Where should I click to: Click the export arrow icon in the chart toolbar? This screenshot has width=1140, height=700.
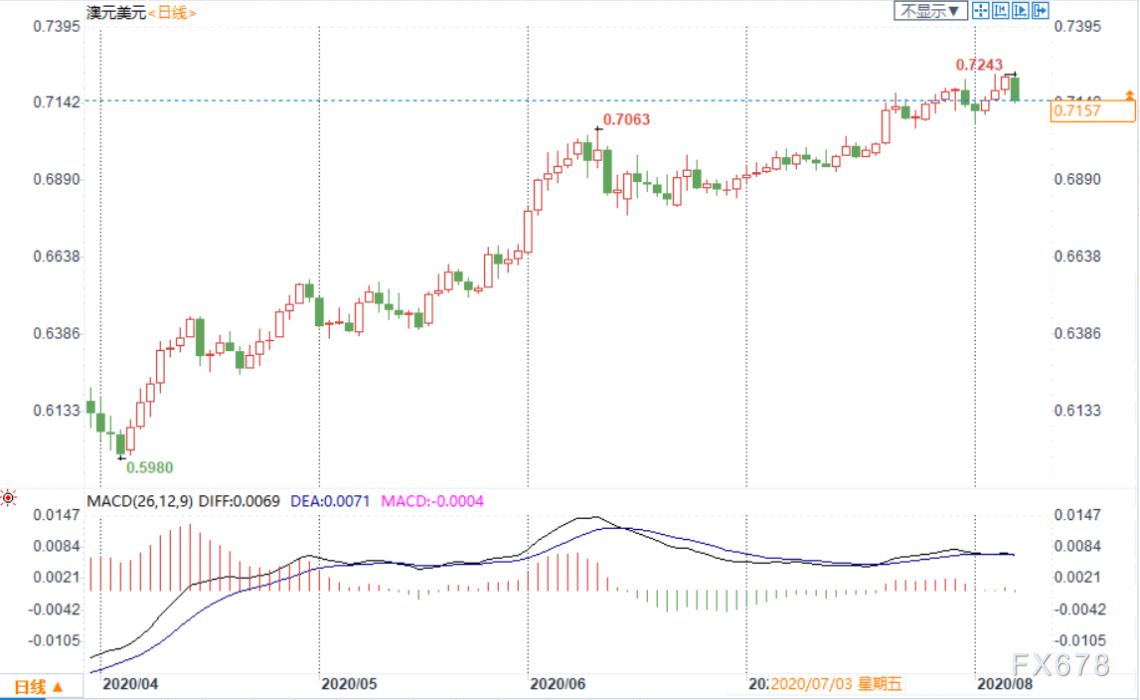[1040, 11]
